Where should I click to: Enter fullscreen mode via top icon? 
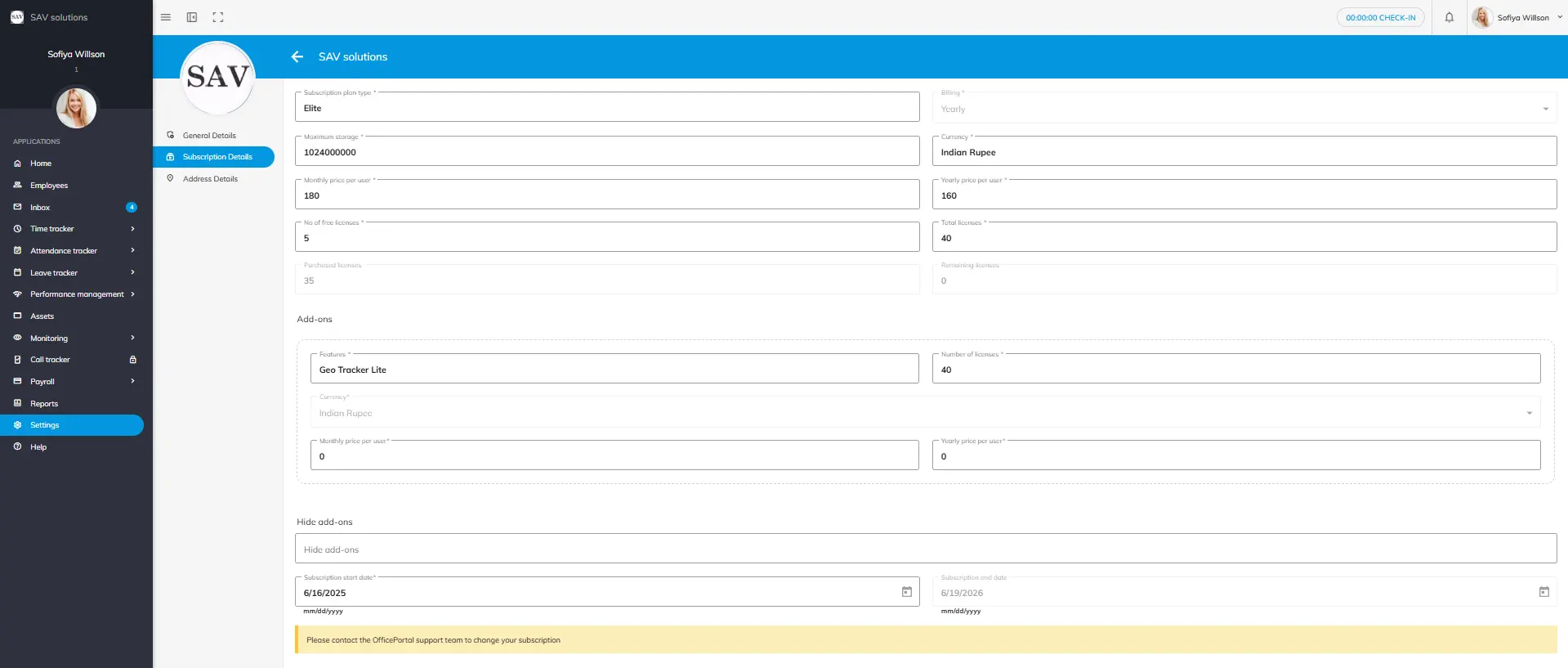218,17
